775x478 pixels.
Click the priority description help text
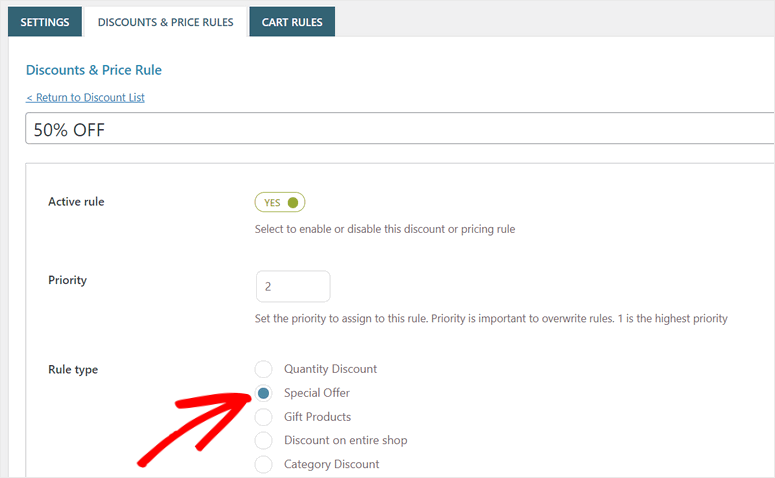[x=491, y=319]
